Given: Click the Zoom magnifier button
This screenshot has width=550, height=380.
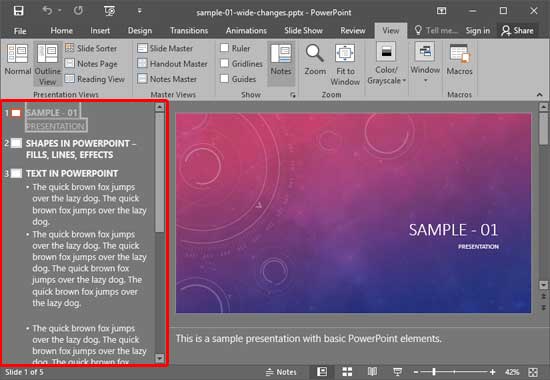Looking at the screenshot, I should point(315,60).
